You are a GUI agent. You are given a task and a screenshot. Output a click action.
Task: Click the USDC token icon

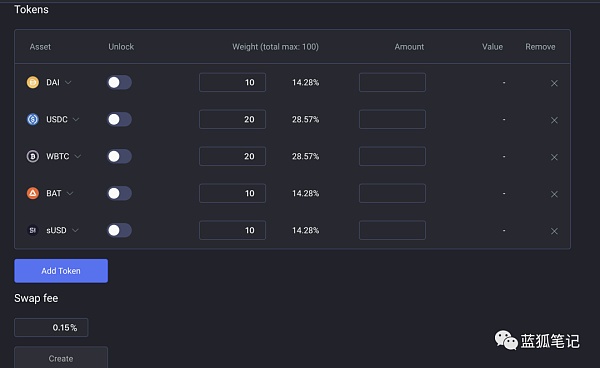click(x=33, y=119)
